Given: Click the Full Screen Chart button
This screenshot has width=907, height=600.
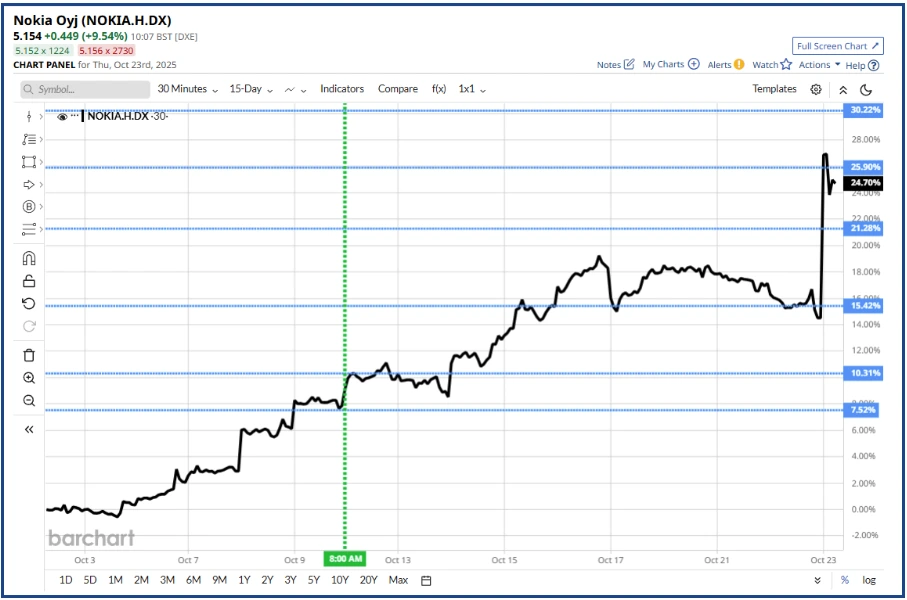Looking at the screenshot, I should point(838,46).
